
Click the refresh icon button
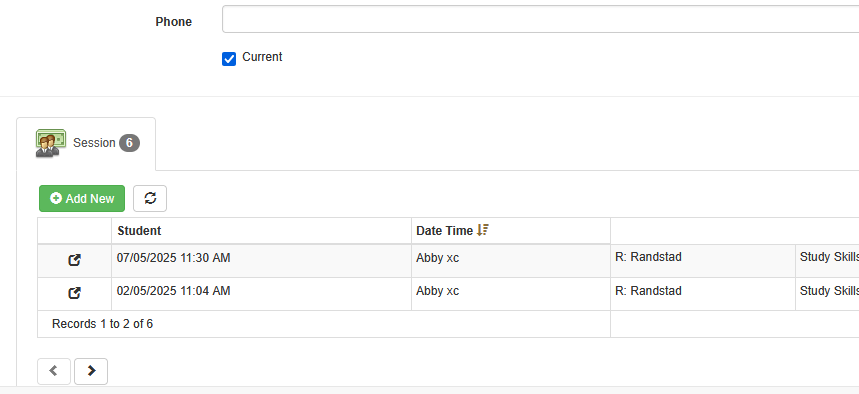[150, 198]
